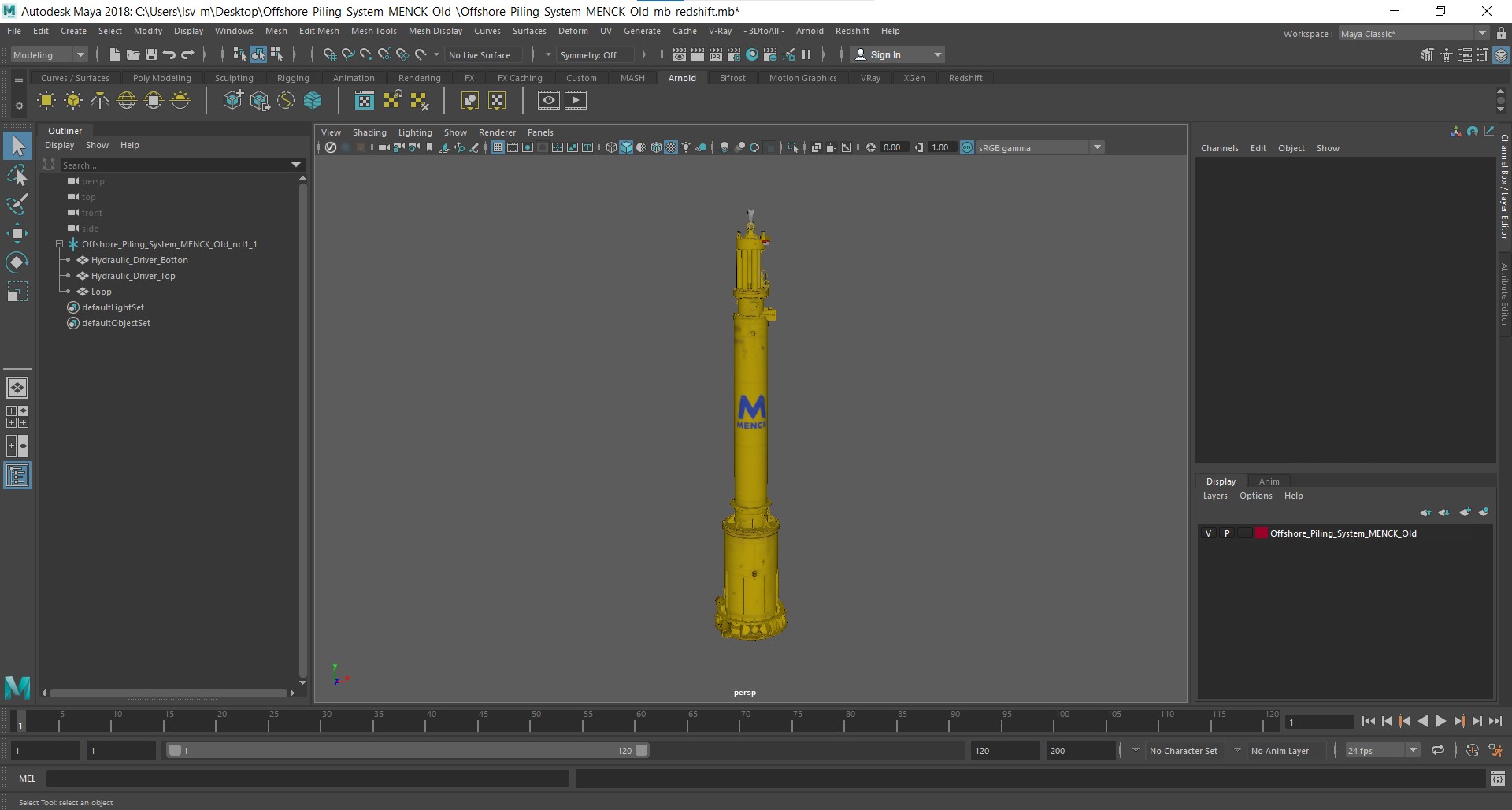1512x810 pixels.
Task: Open the Sign In dropdown arrow
Action: click(x=937, y=54)
